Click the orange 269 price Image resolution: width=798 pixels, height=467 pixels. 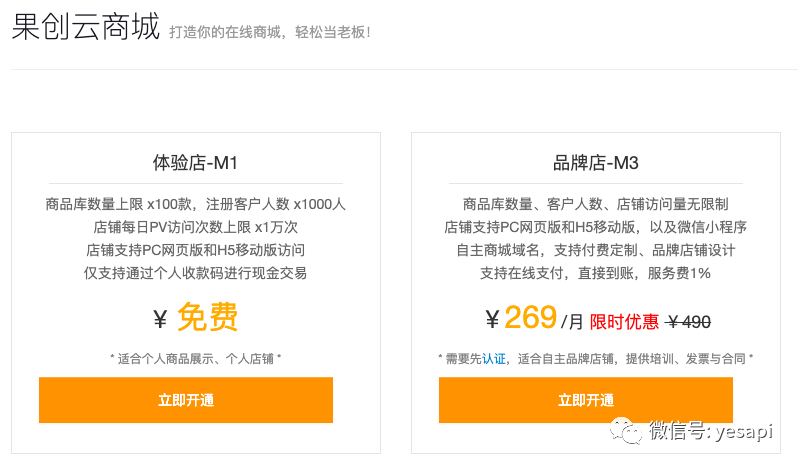tap(531, 317)
